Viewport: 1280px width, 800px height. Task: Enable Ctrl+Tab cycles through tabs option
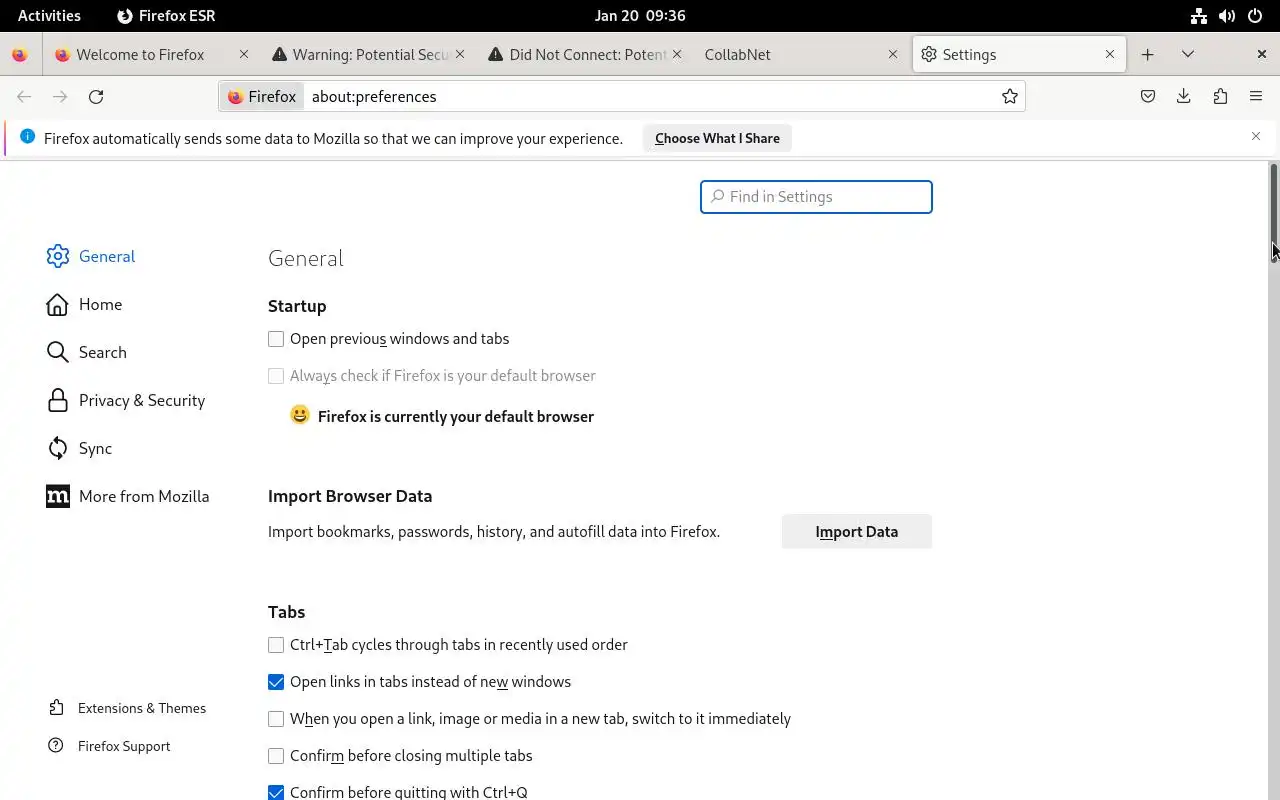point(276,645)
